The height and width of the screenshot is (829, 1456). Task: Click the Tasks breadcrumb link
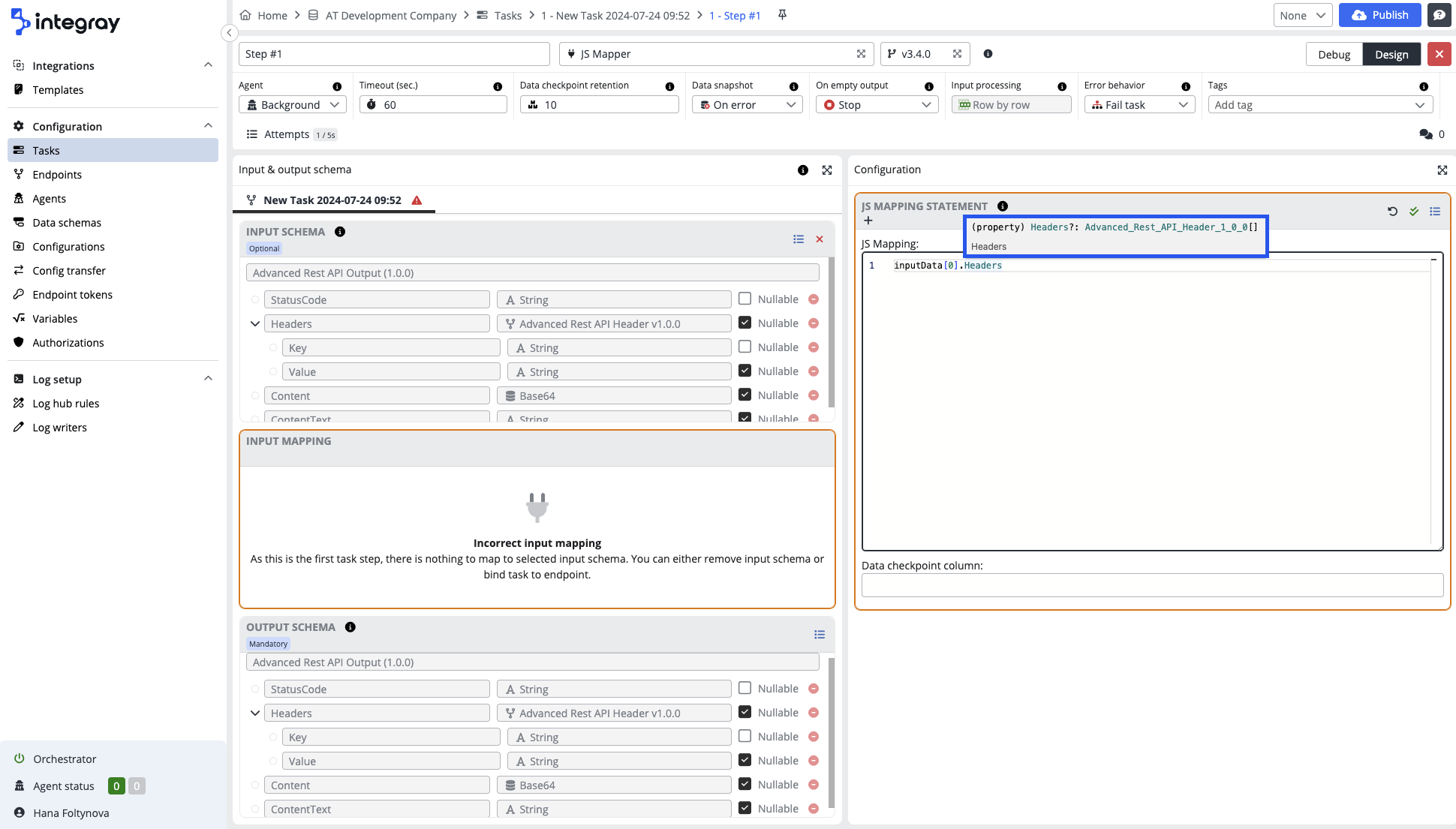point(507,15)
